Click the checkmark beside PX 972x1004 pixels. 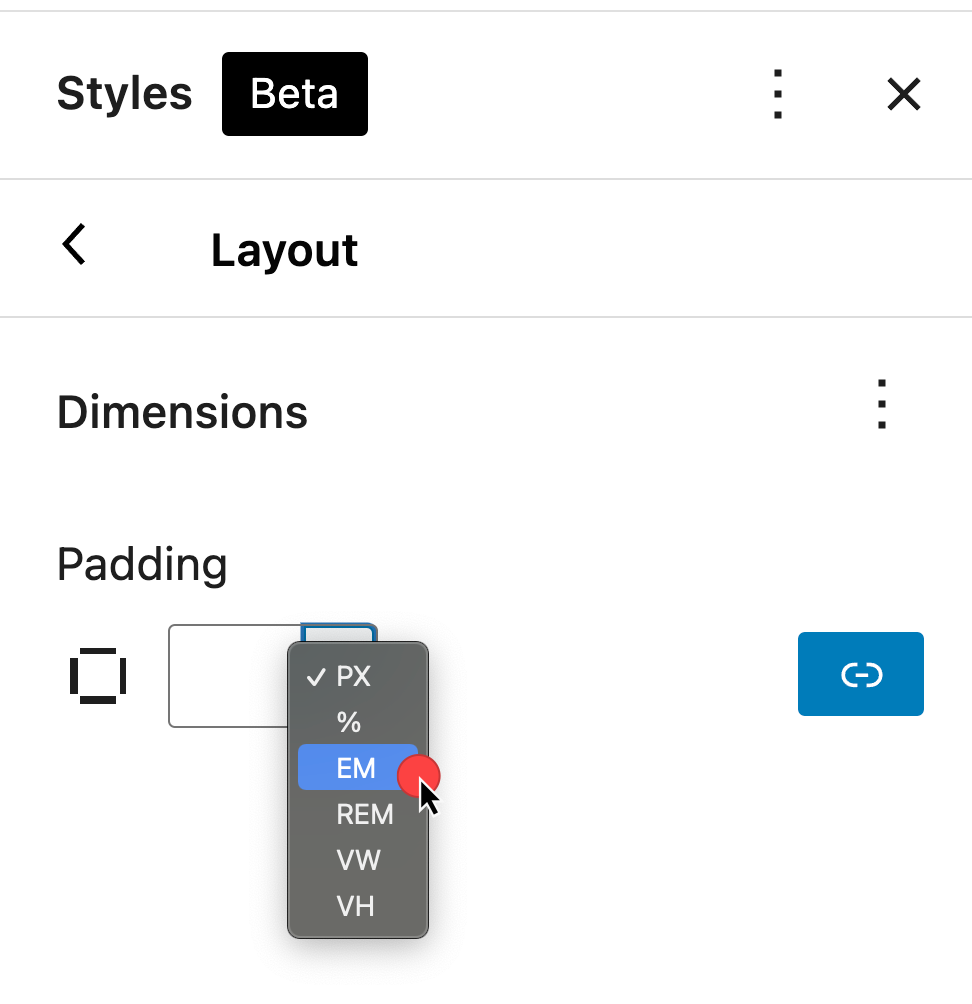[316, 677]
